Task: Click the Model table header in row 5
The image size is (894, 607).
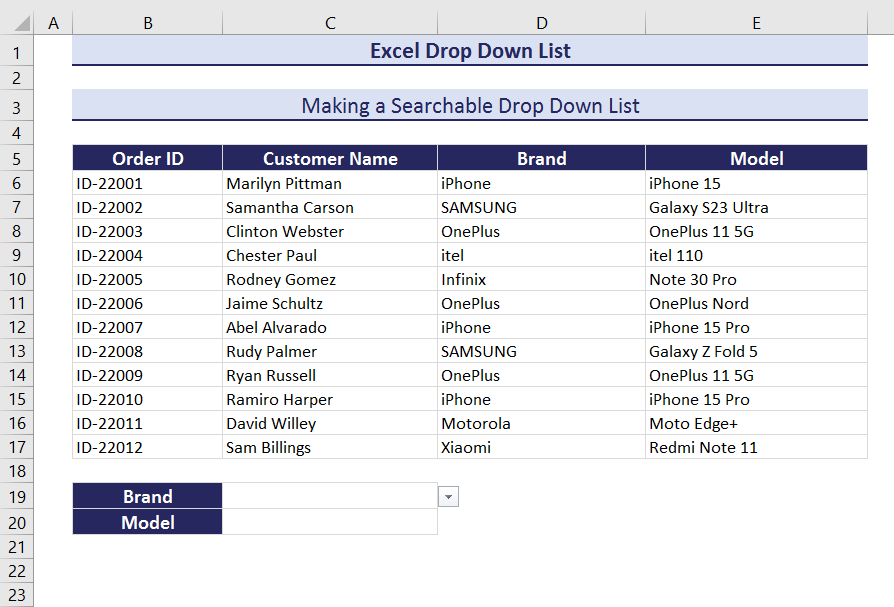Action: point(757,158)
